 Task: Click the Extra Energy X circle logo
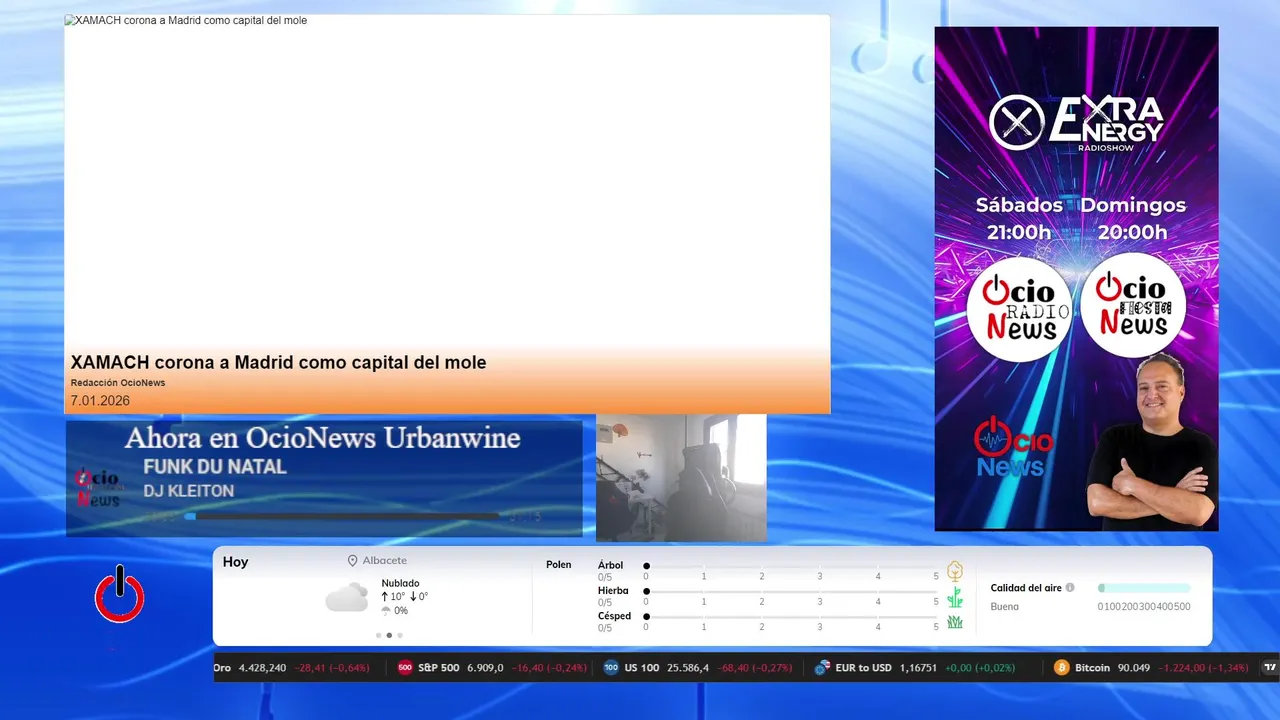click(x=1016, y=123)
